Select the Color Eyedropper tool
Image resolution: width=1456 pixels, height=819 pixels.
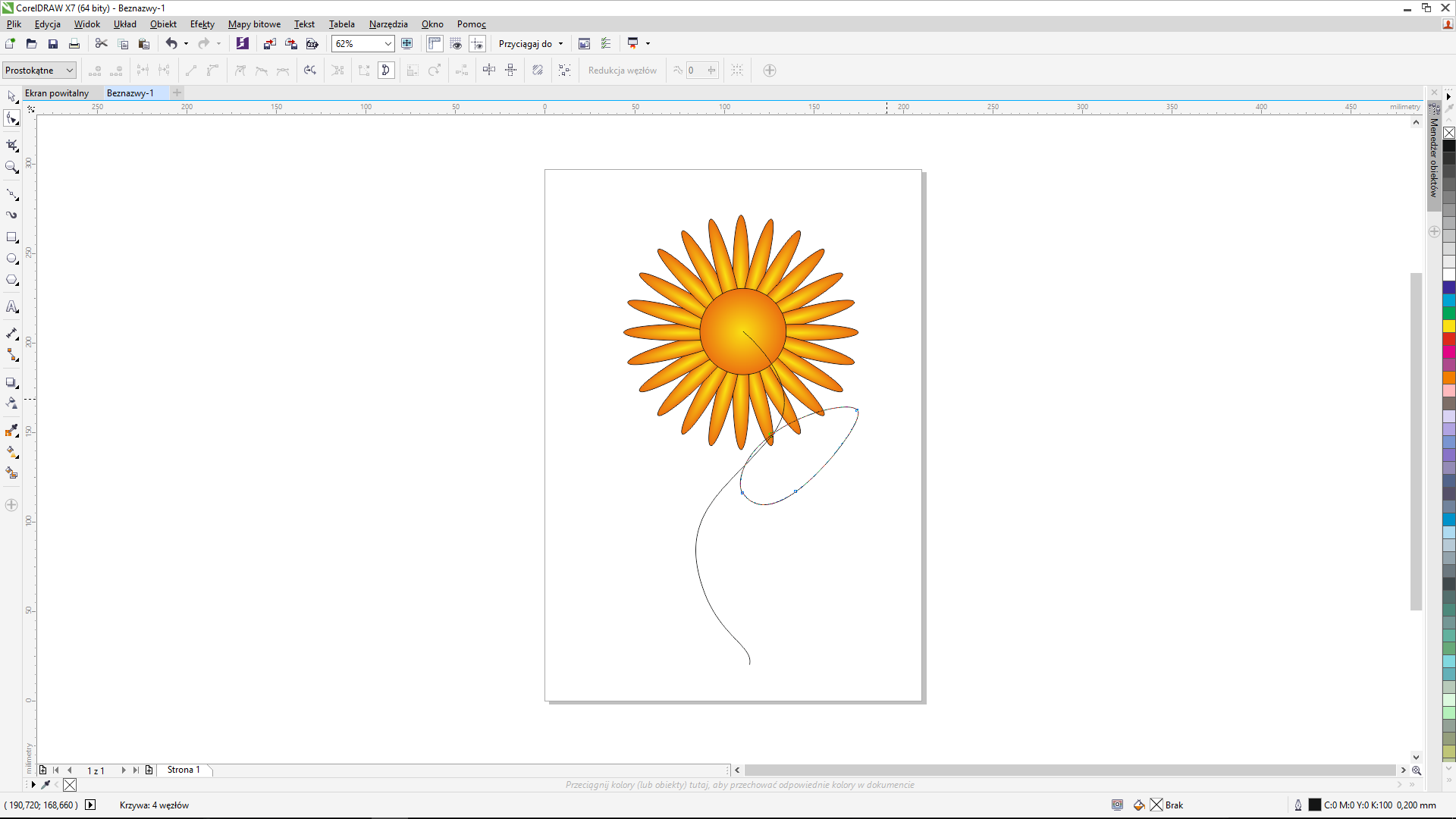pyautogui.click(x=11, y=431)
